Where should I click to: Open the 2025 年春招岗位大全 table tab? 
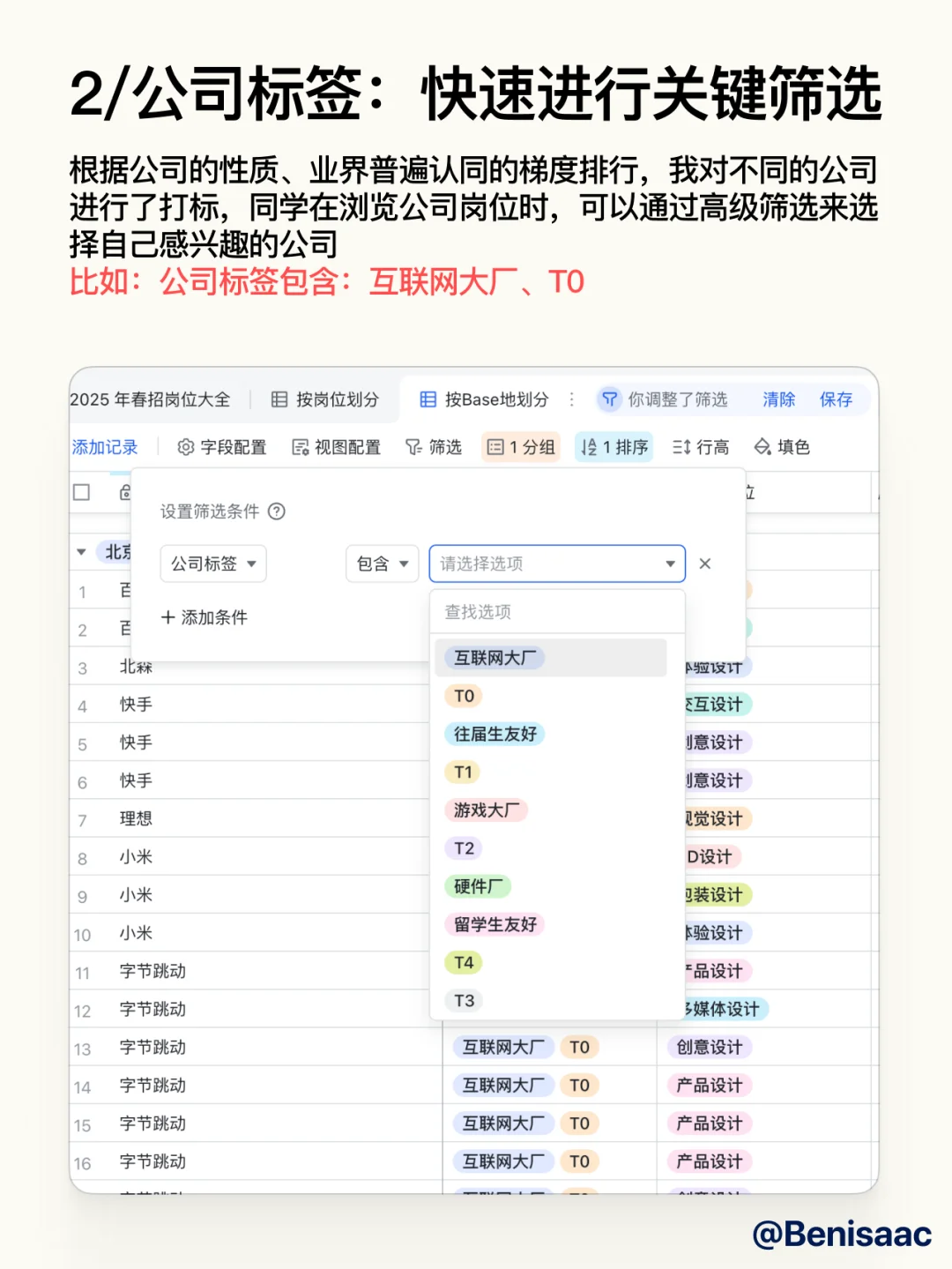(150, 399)
